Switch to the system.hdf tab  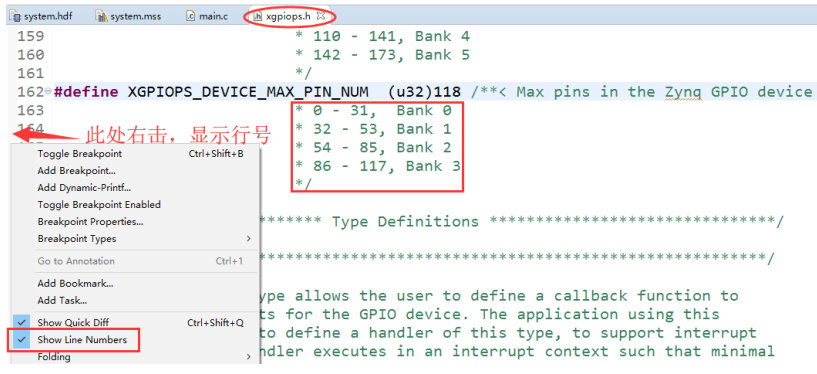pos(41,16)
